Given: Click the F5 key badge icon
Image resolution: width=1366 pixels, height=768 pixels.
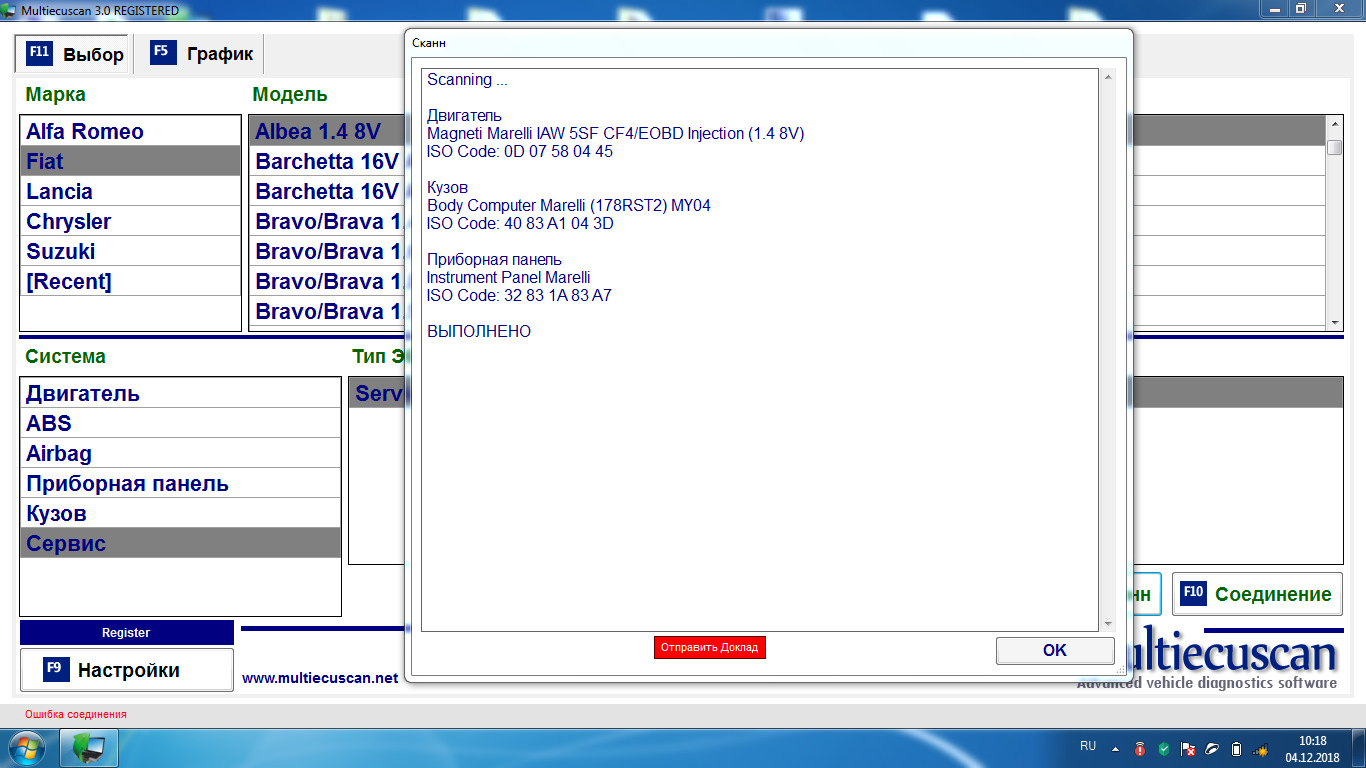Looking at the screenshot, I should 163,53.
